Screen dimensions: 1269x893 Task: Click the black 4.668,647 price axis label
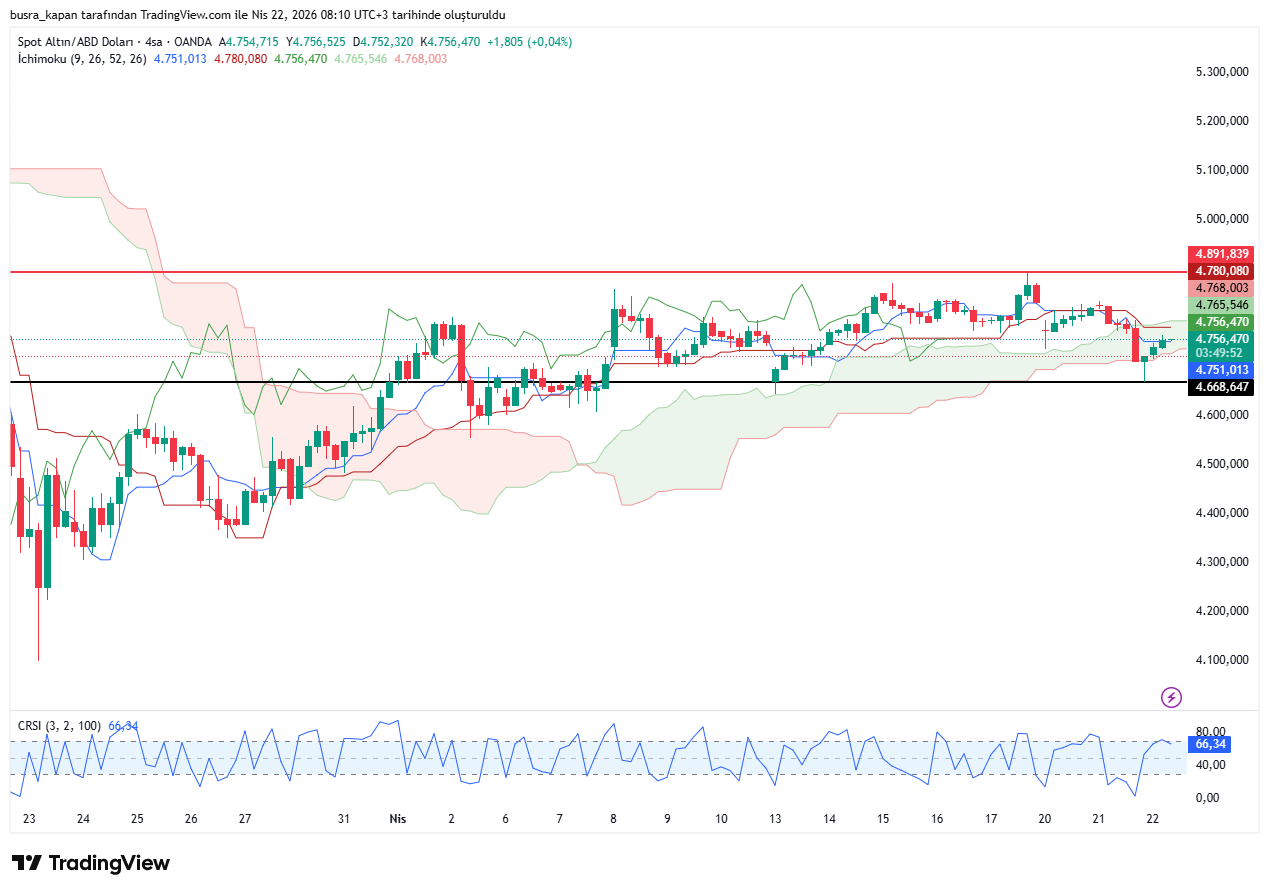1219,386
